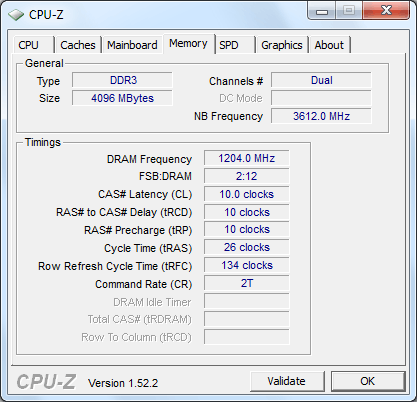Click the Version 1.52.2 text
Viewport: 417px width, 402px height.
point(123,383)
